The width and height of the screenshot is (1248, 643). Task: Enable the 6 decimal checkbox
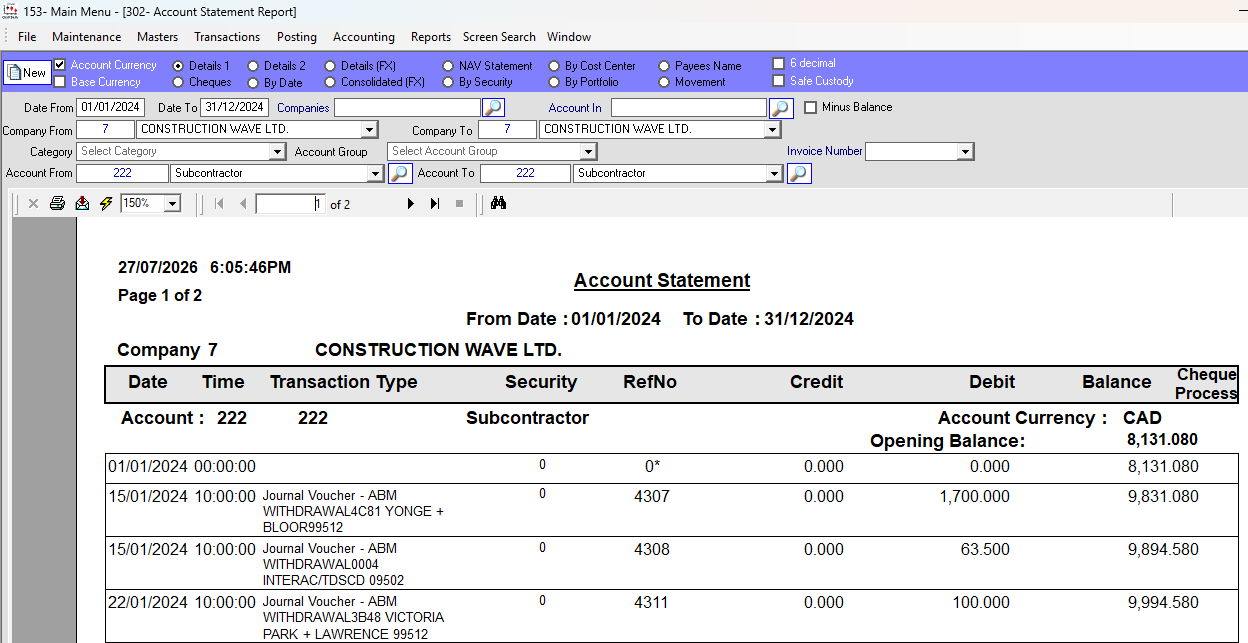779,64
